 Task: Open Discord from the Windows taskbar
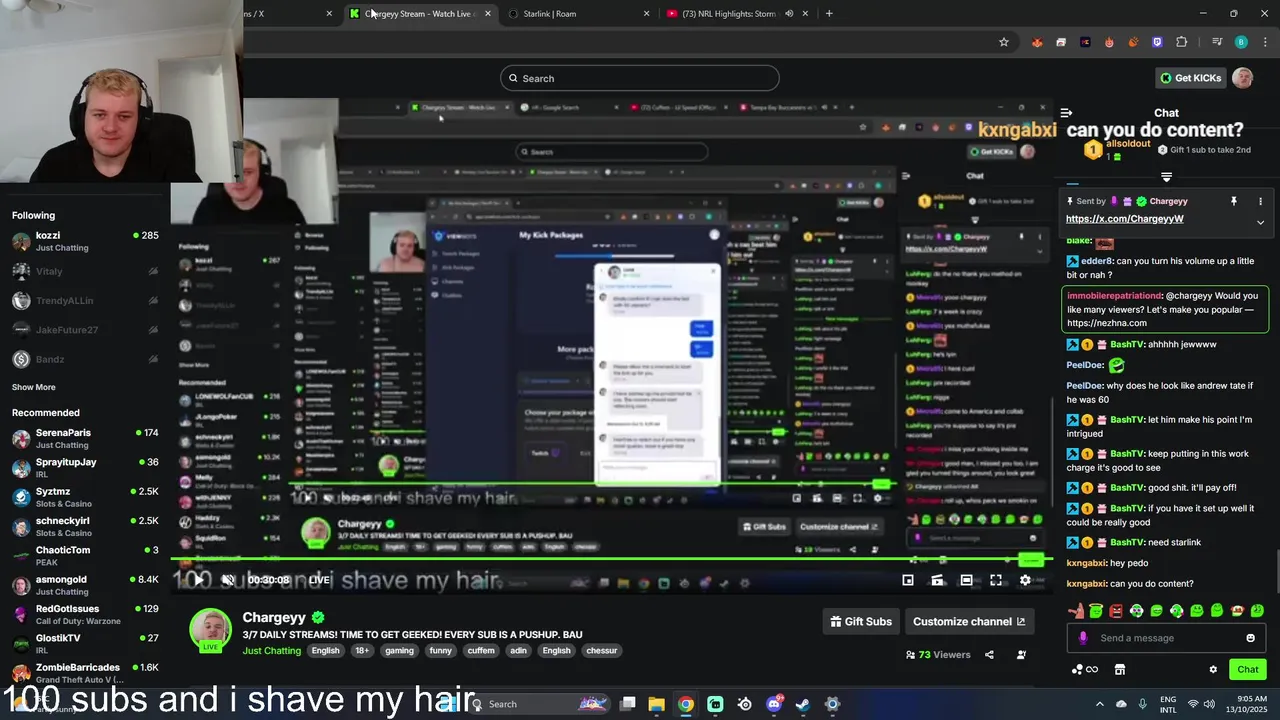(x=774, y=704)
